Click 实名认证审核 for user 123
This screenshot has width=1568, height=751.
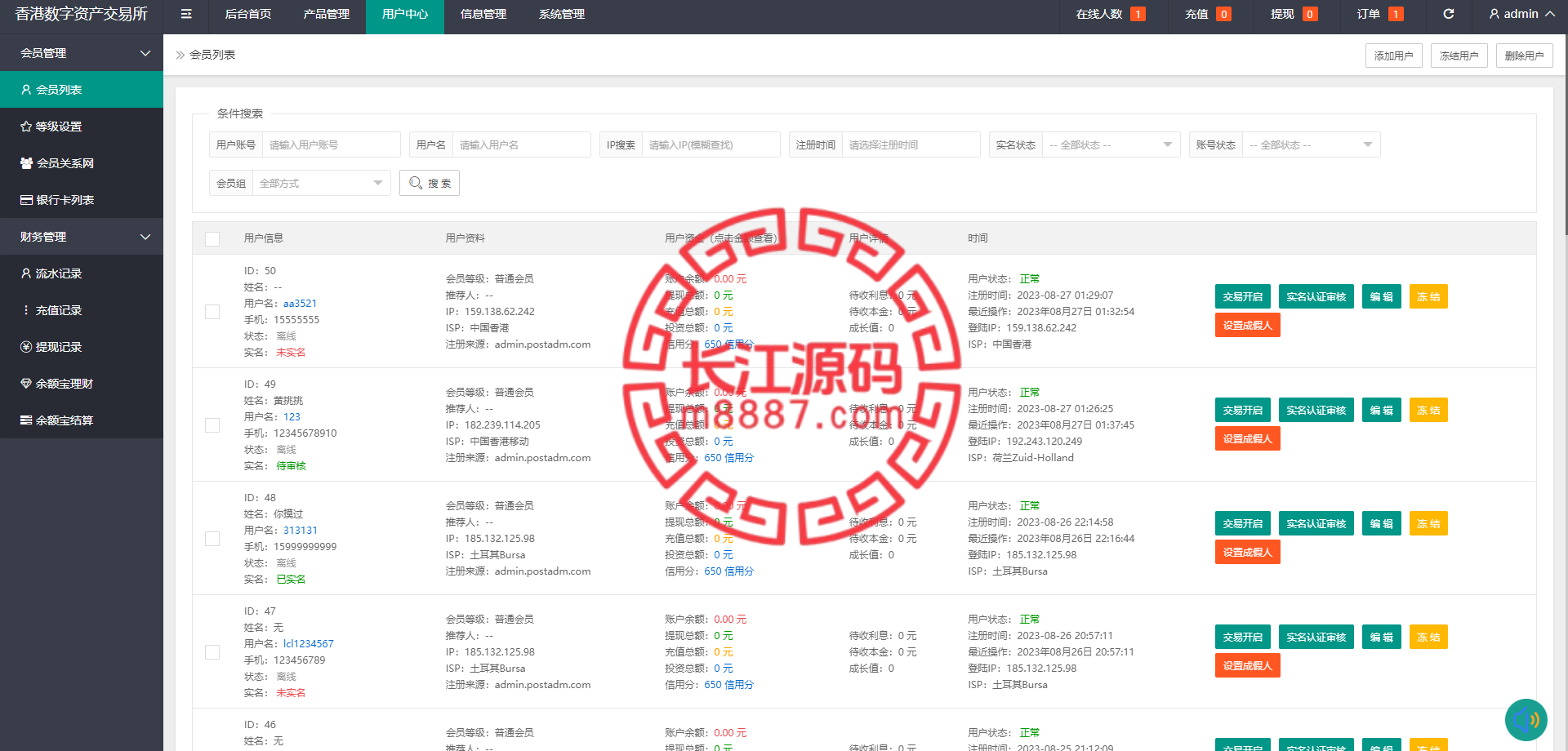click(1316, 410)
